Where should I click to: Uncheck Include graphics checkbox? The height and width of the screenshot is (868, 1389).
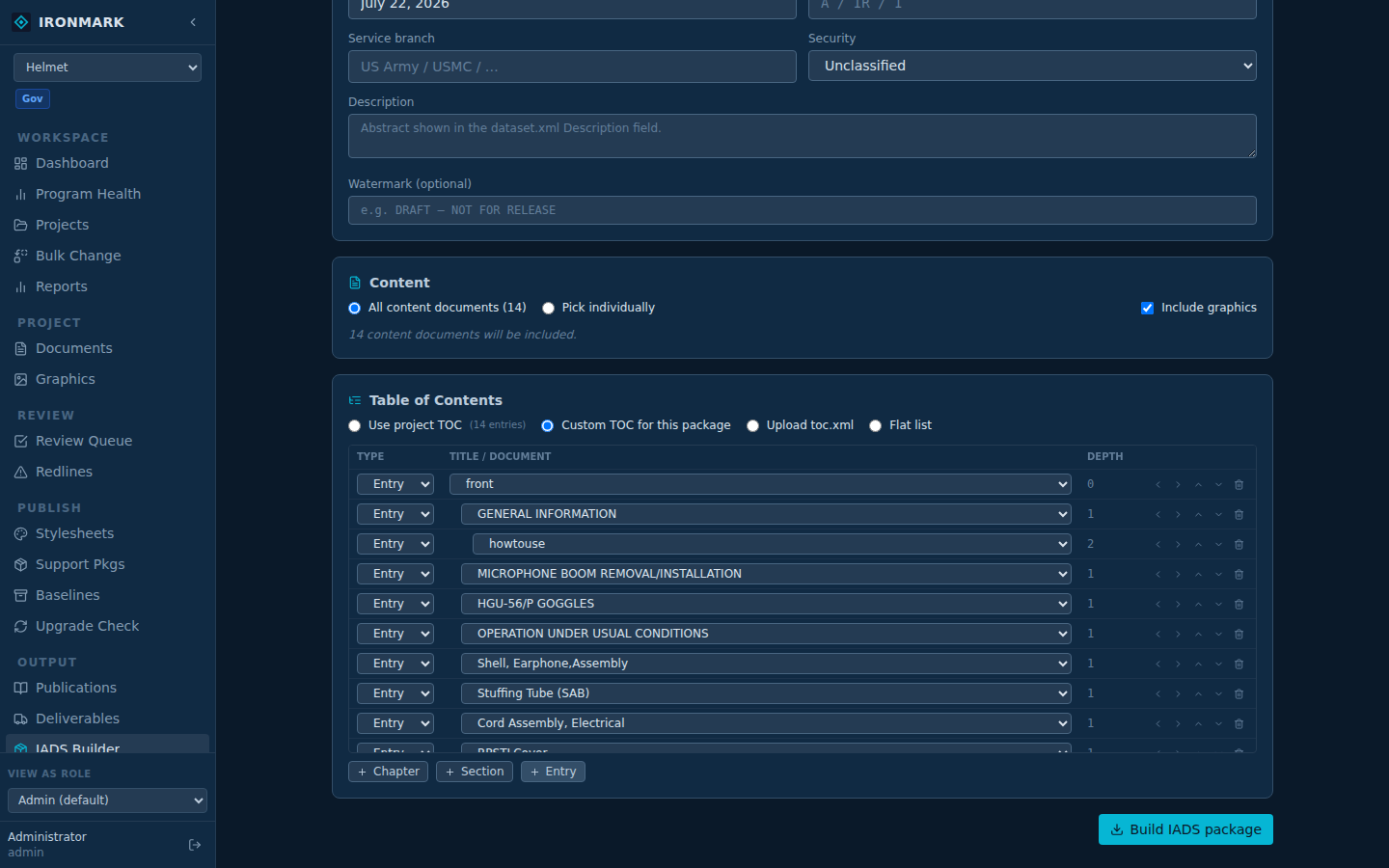[x=1147, y=309]
